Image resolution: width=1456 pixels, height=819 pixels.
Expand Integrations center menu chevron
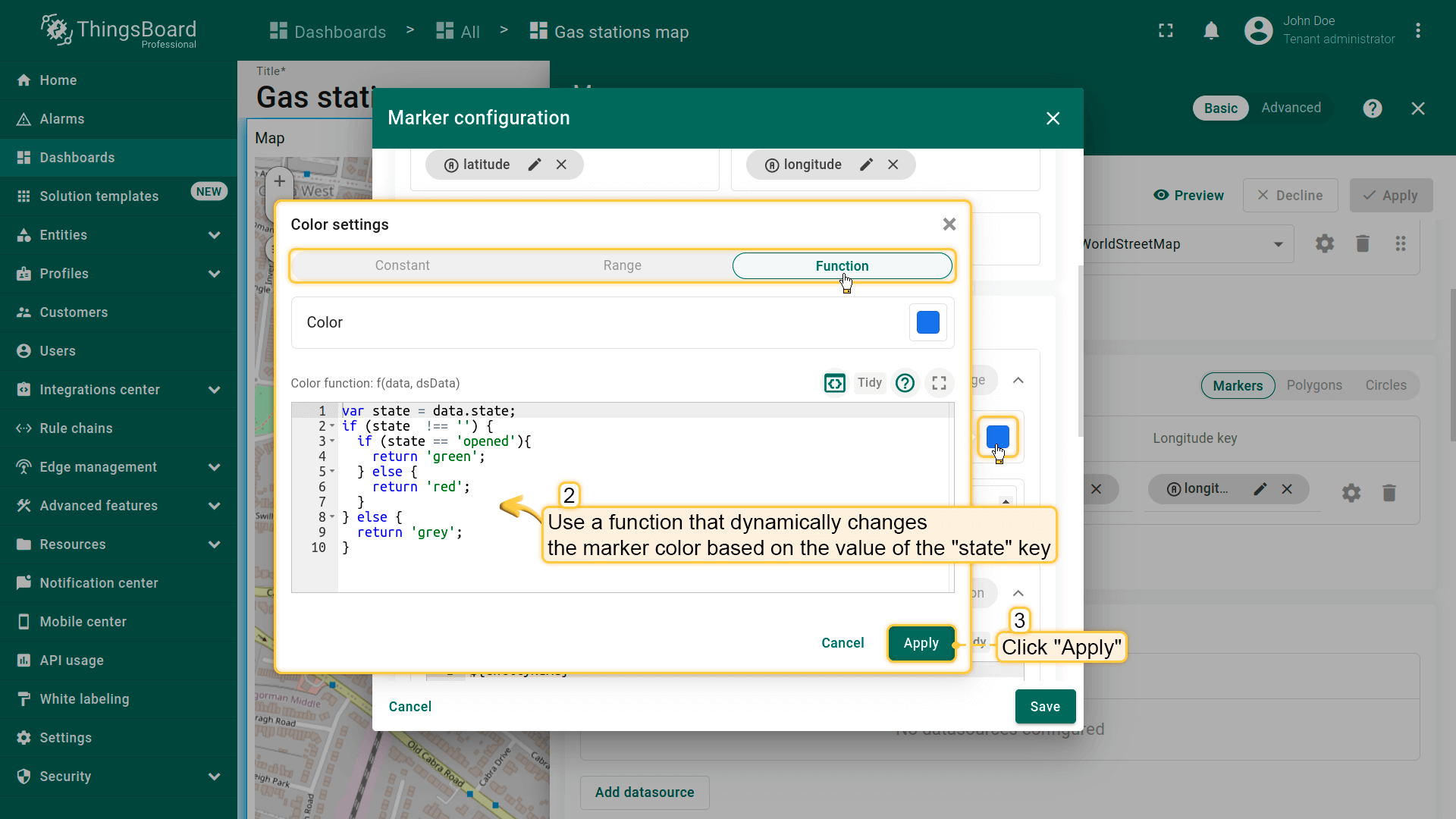click(x=214, y=390)
